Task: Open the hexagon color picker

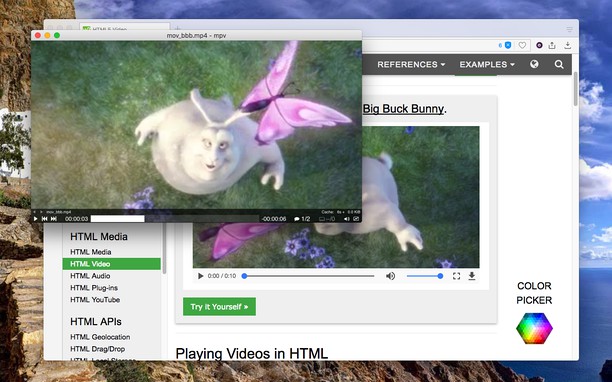Action: pyautogui.click(x=534, y=328)
